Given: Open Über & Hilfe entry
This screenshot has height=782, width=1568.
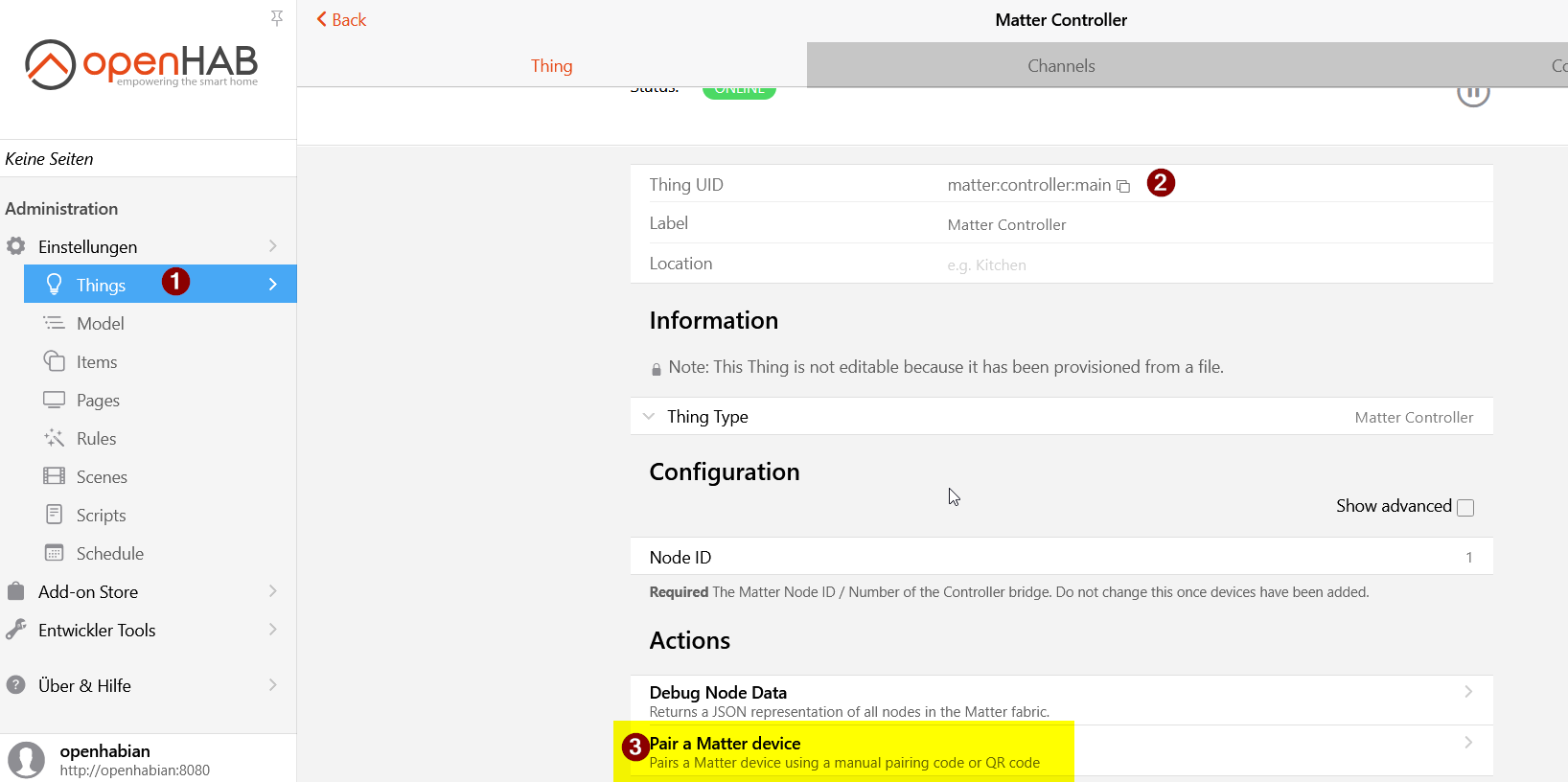Looking at the screenshot, I should tap(149, 685).
